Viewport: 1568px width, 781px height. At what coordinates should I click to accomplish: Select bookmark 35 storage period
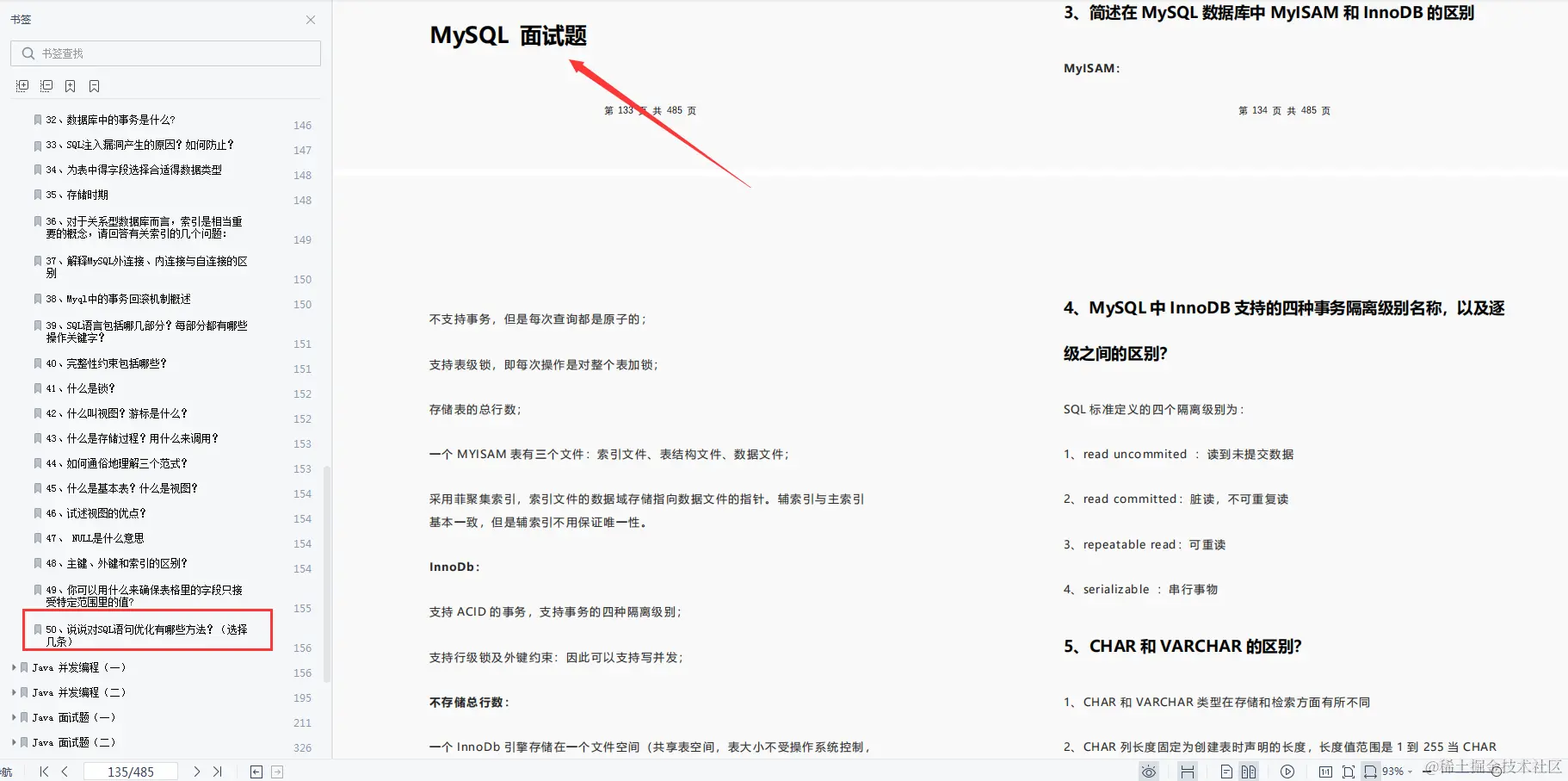pyautogui.click(x=77, y=195)
